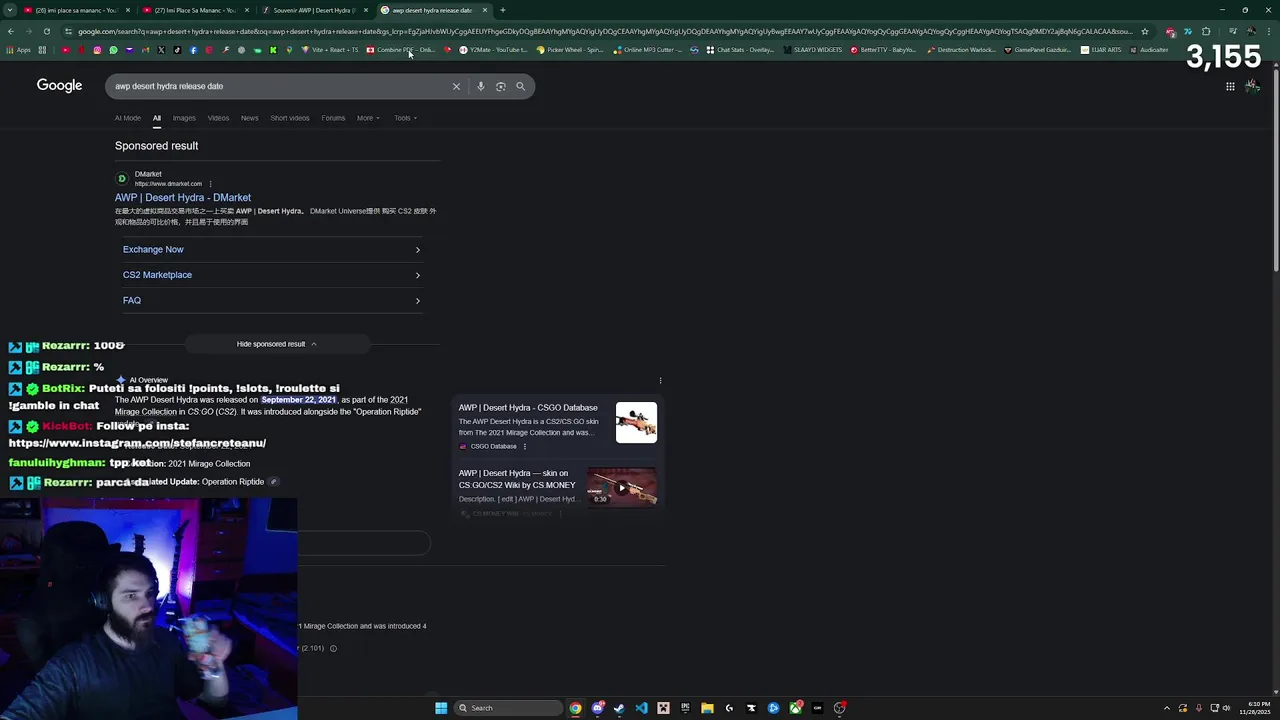
Task: Submit the search via the magnifier icon
Action: [x=520, y=86]
